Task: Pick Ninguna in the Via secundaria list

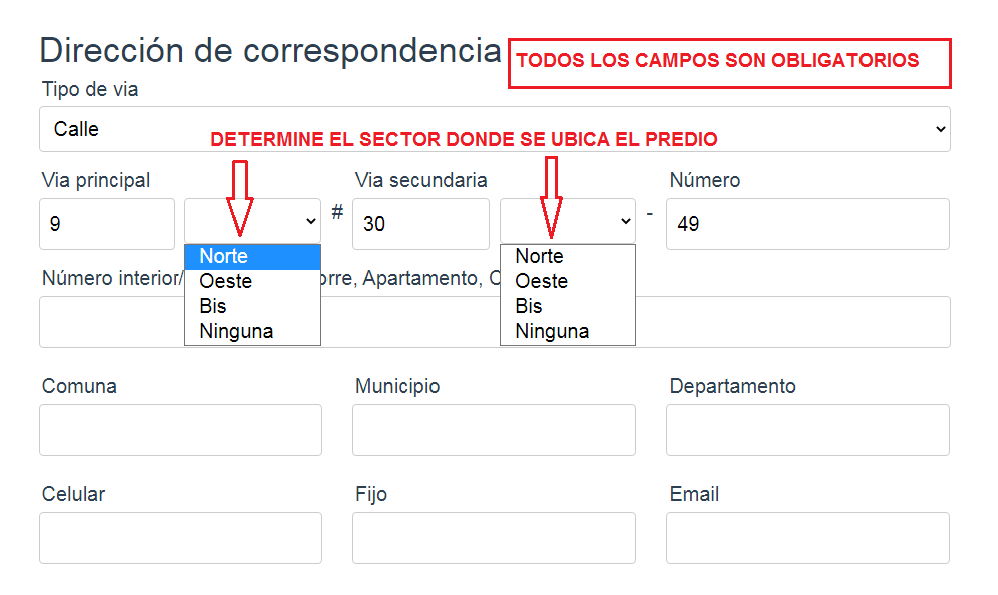Action: [x=567, y=331]
